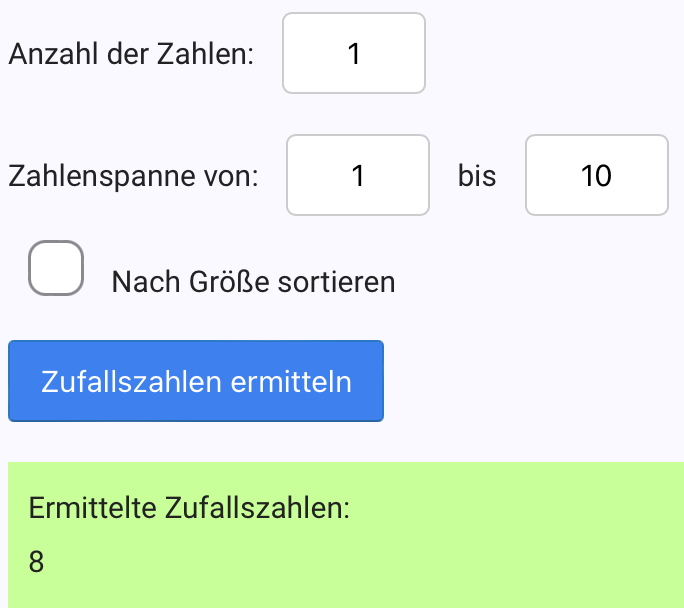Click the 'Zahlenspanne von:' label

click(133, 177)
